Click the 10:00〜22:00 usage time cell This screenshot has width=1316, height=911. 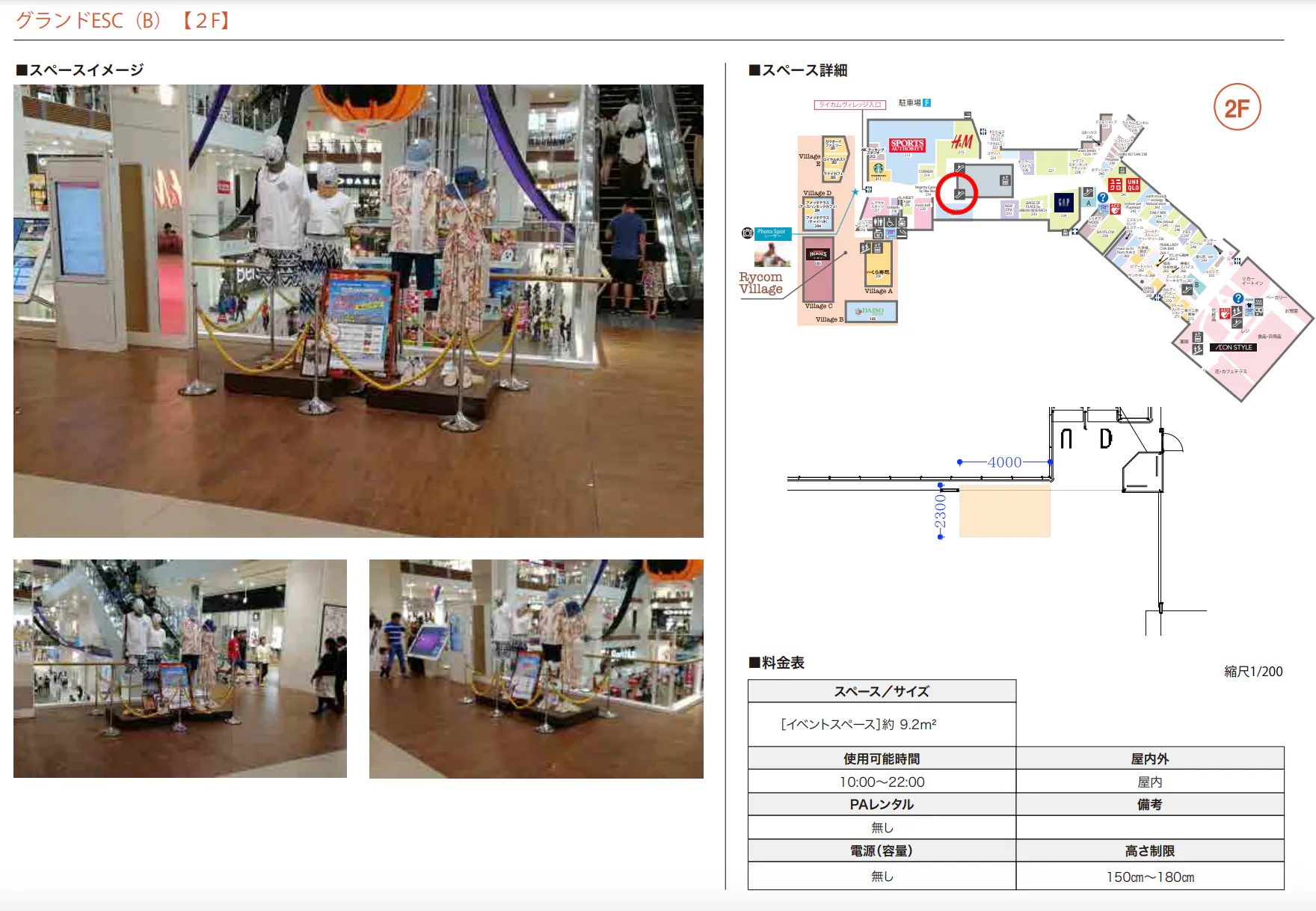click(882, 782)
